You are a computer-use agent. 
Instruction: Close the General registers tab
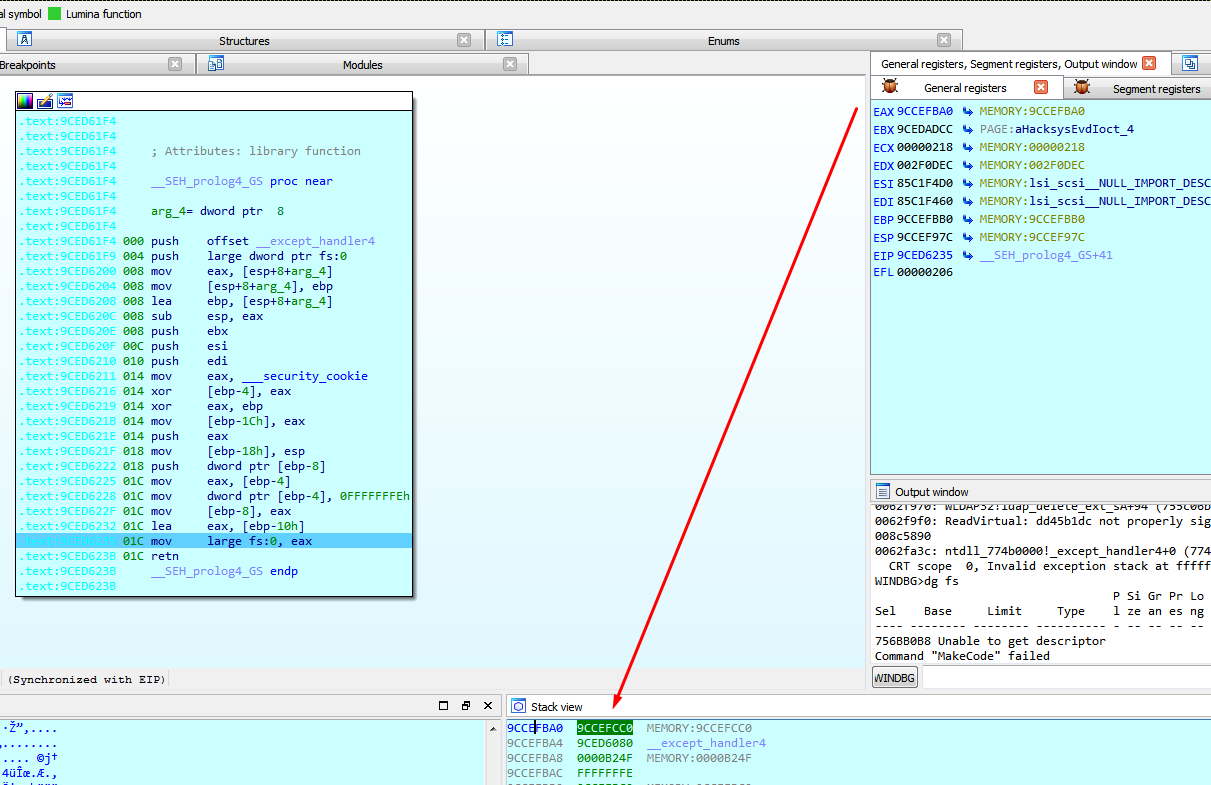[x=1041, y=88]
